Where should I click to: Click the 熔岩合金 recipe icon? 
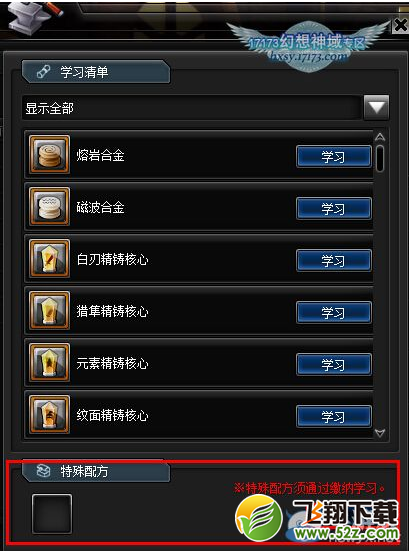pyautogui.click(x=49, y=155)
